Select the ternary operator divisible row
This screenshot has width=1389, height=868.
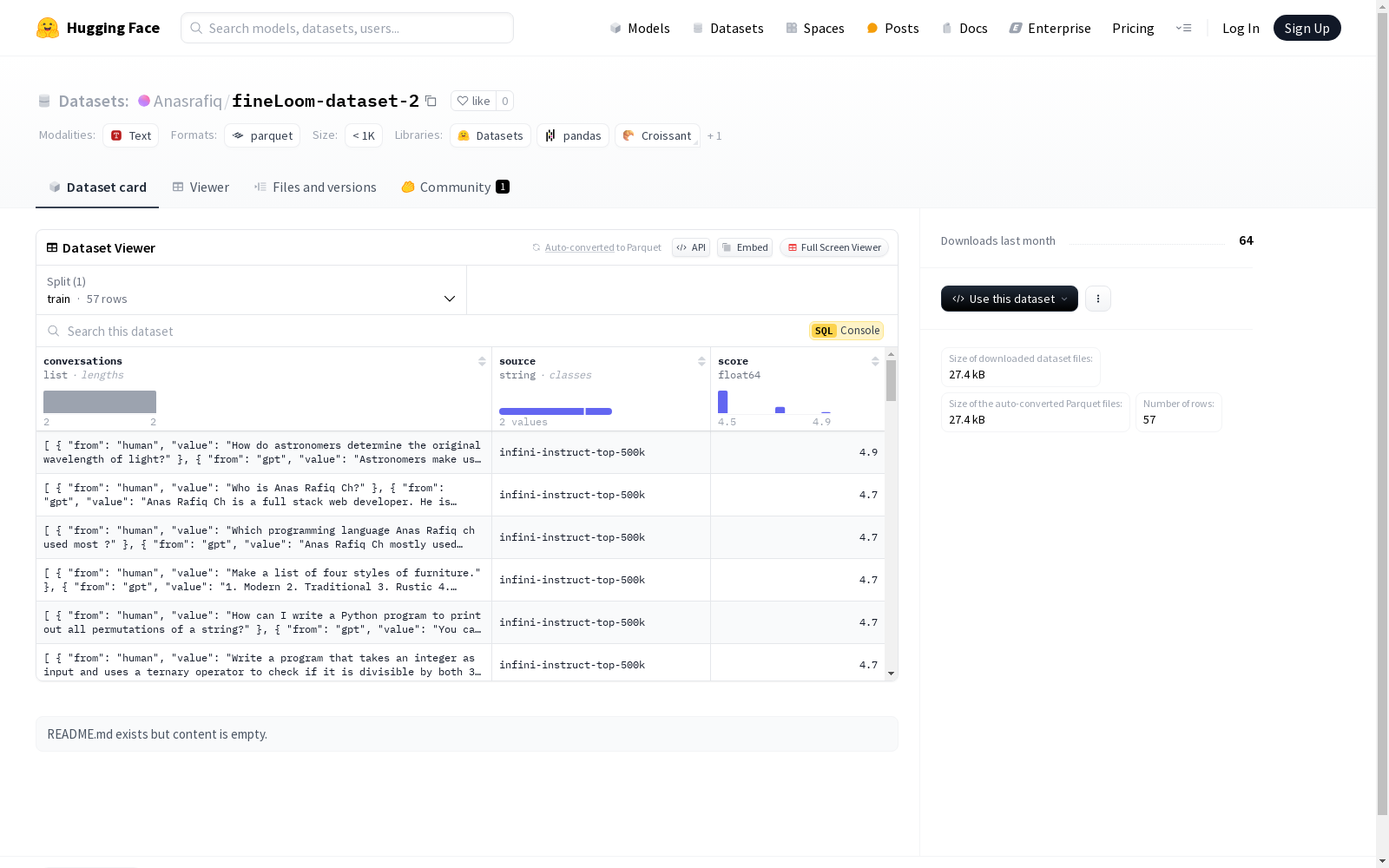pos(460,662)
